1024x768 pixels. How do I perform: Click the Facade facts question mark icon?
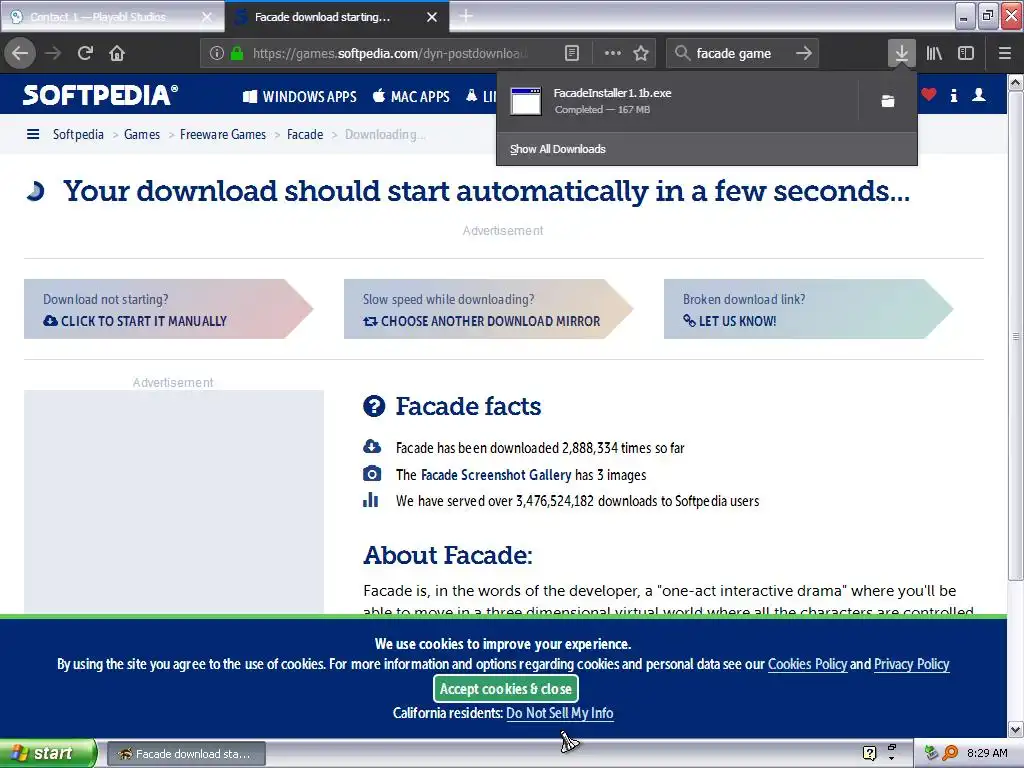(374, 406)
